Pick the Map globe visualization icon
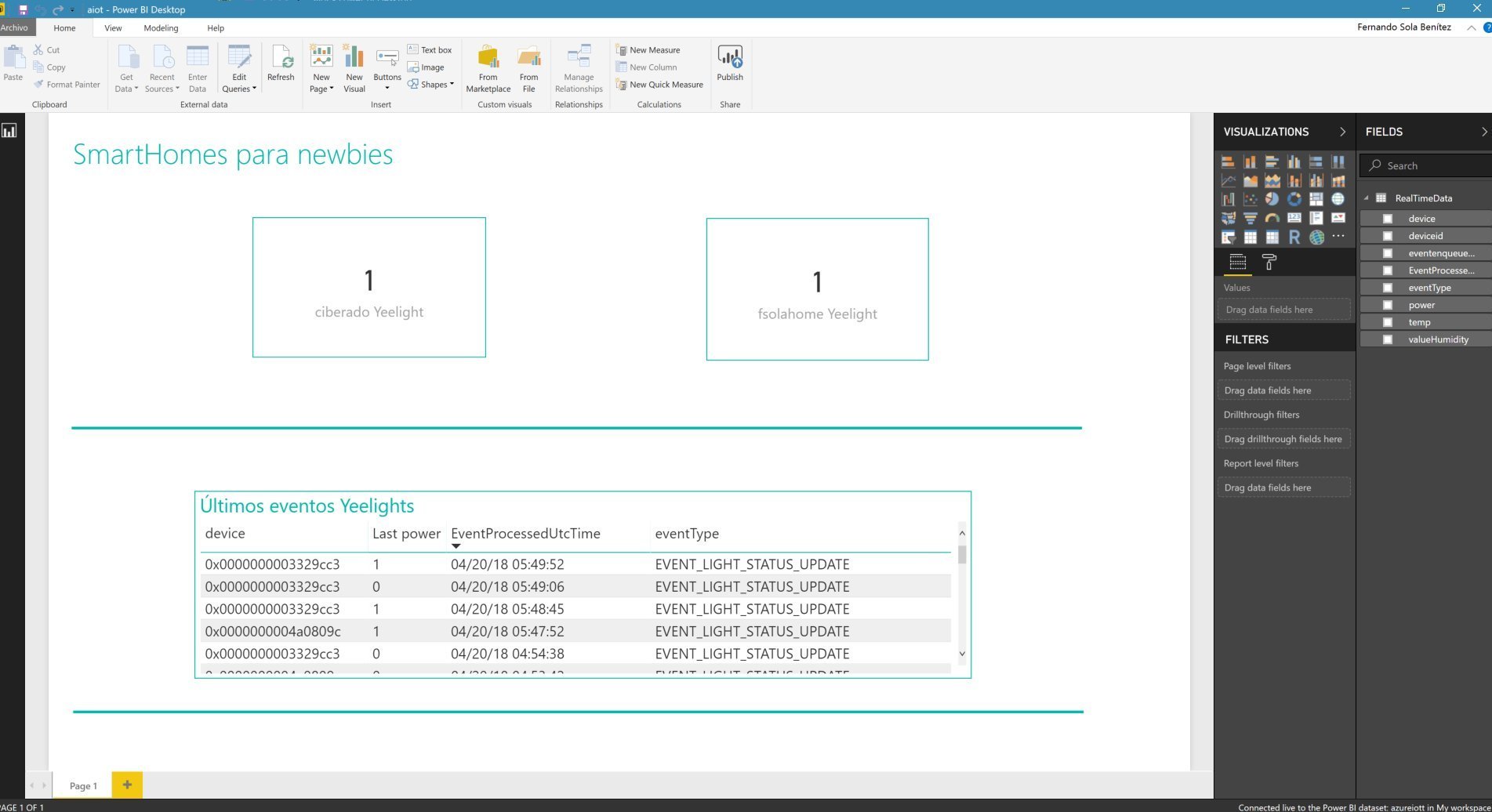The image size is (1492, 812). (x=1338, y=199)
